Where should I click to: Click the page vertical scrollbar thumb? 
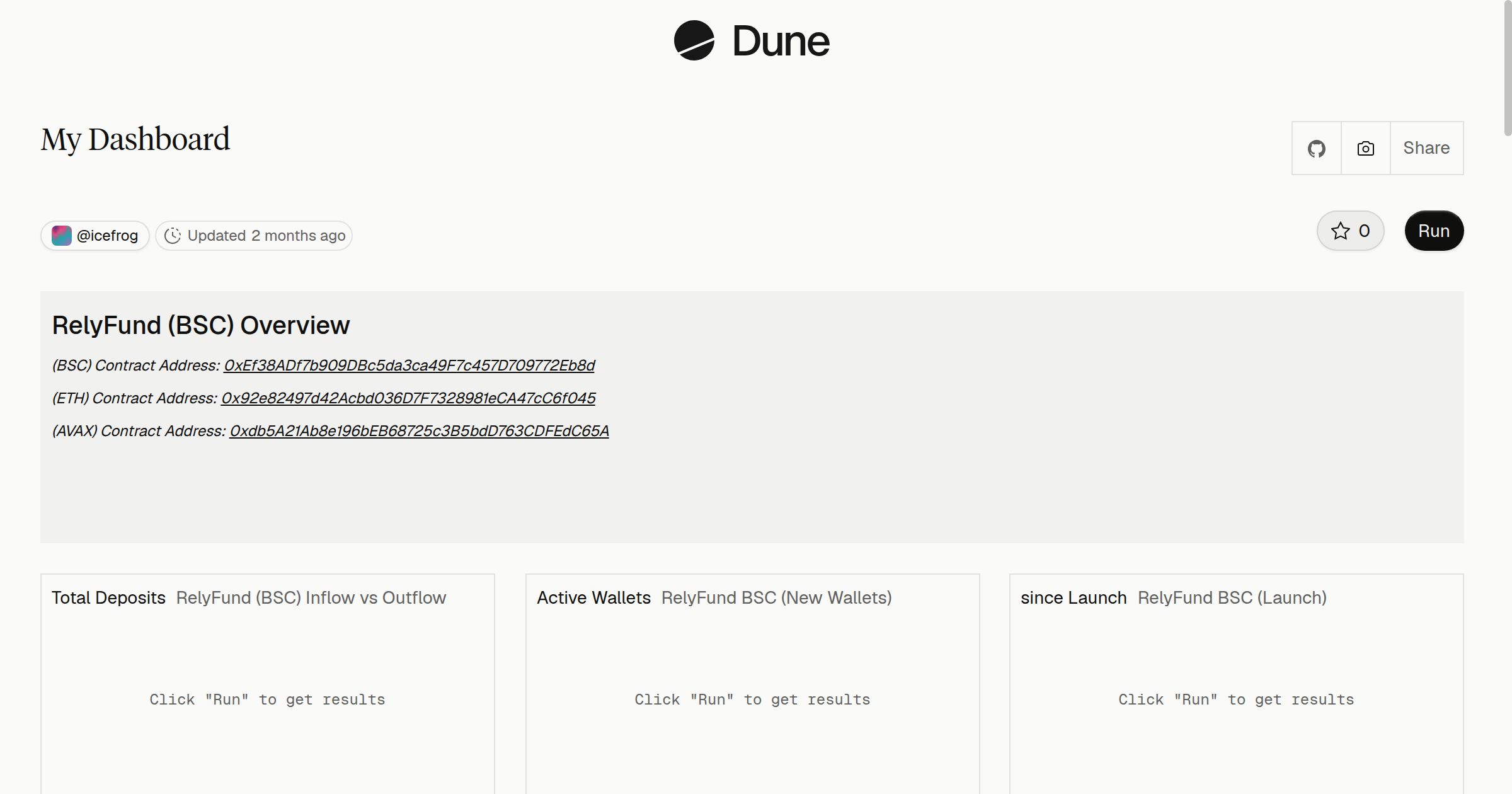1508,68
